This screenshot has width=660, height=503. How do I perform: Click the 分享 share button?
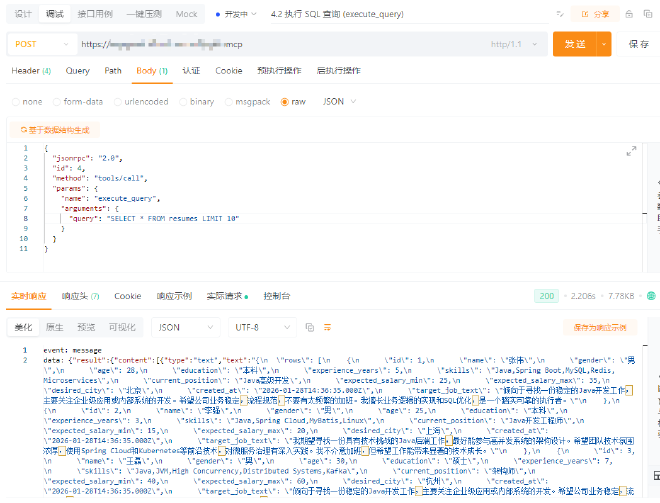pos(594,14)
